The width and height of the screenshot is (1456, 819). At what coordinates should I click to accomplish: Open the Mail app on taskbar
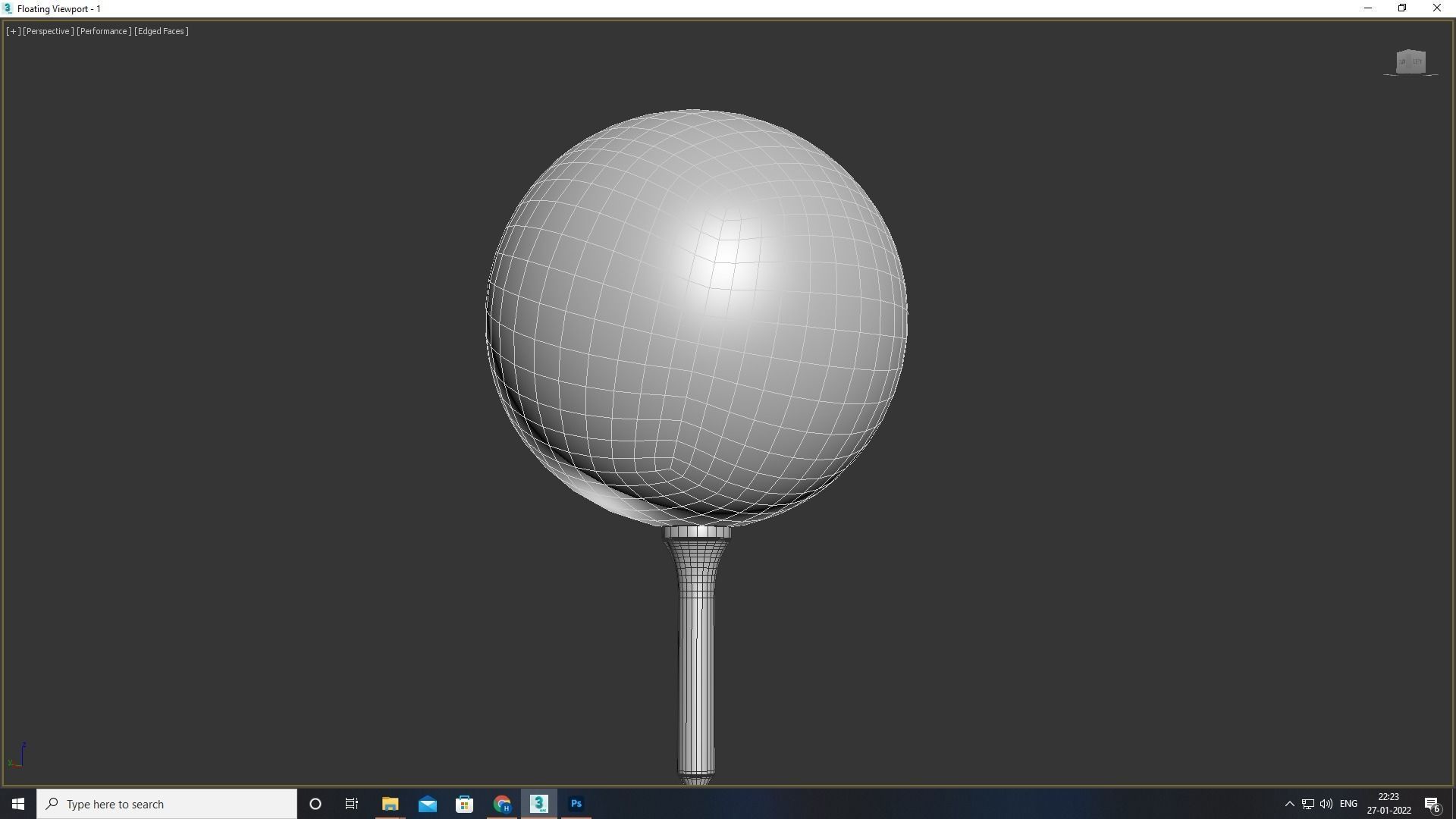tap(427, 804)
